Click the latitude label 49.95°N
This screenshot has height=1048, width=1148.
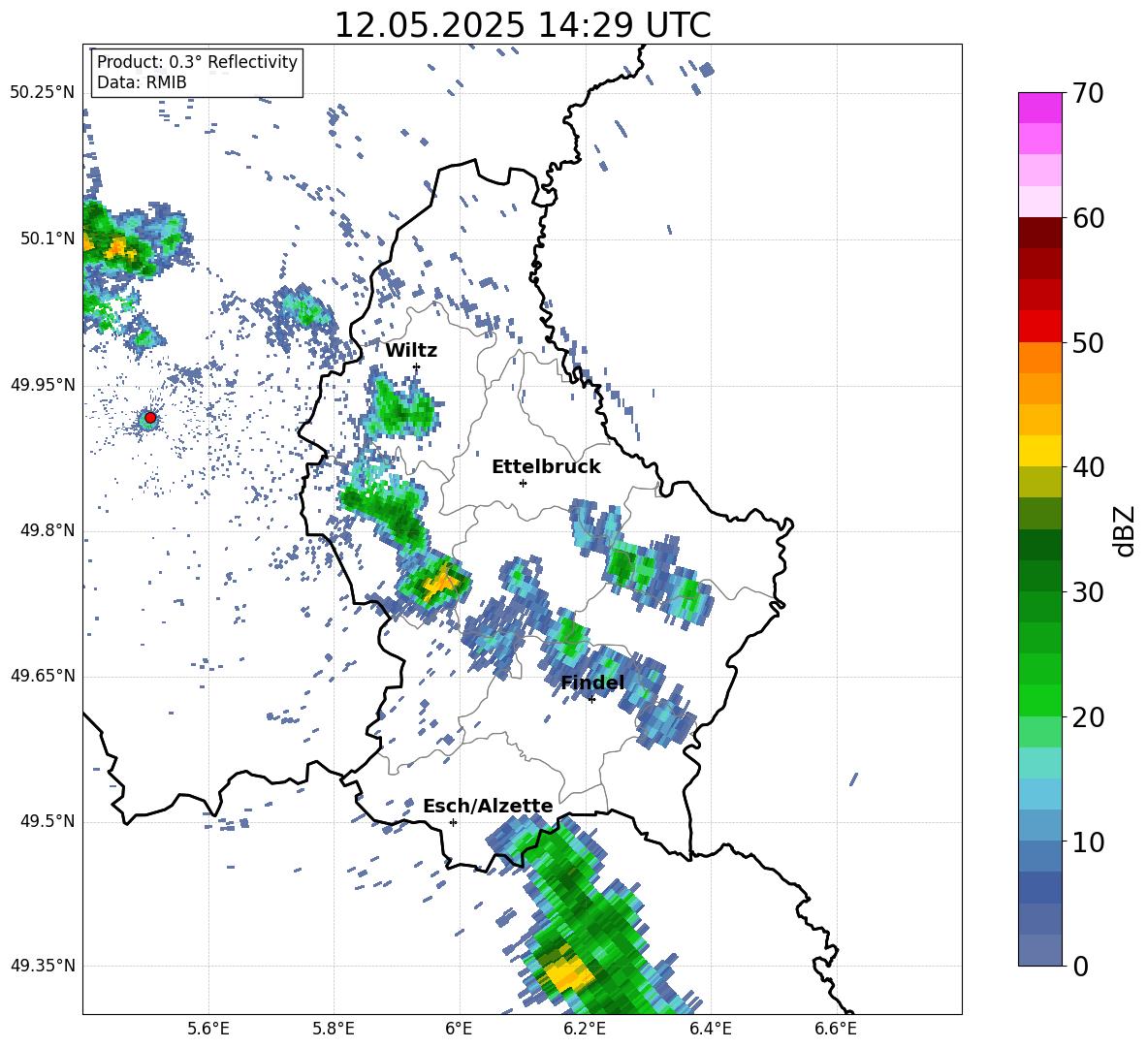pyautogui.click(x=42, y=384)
